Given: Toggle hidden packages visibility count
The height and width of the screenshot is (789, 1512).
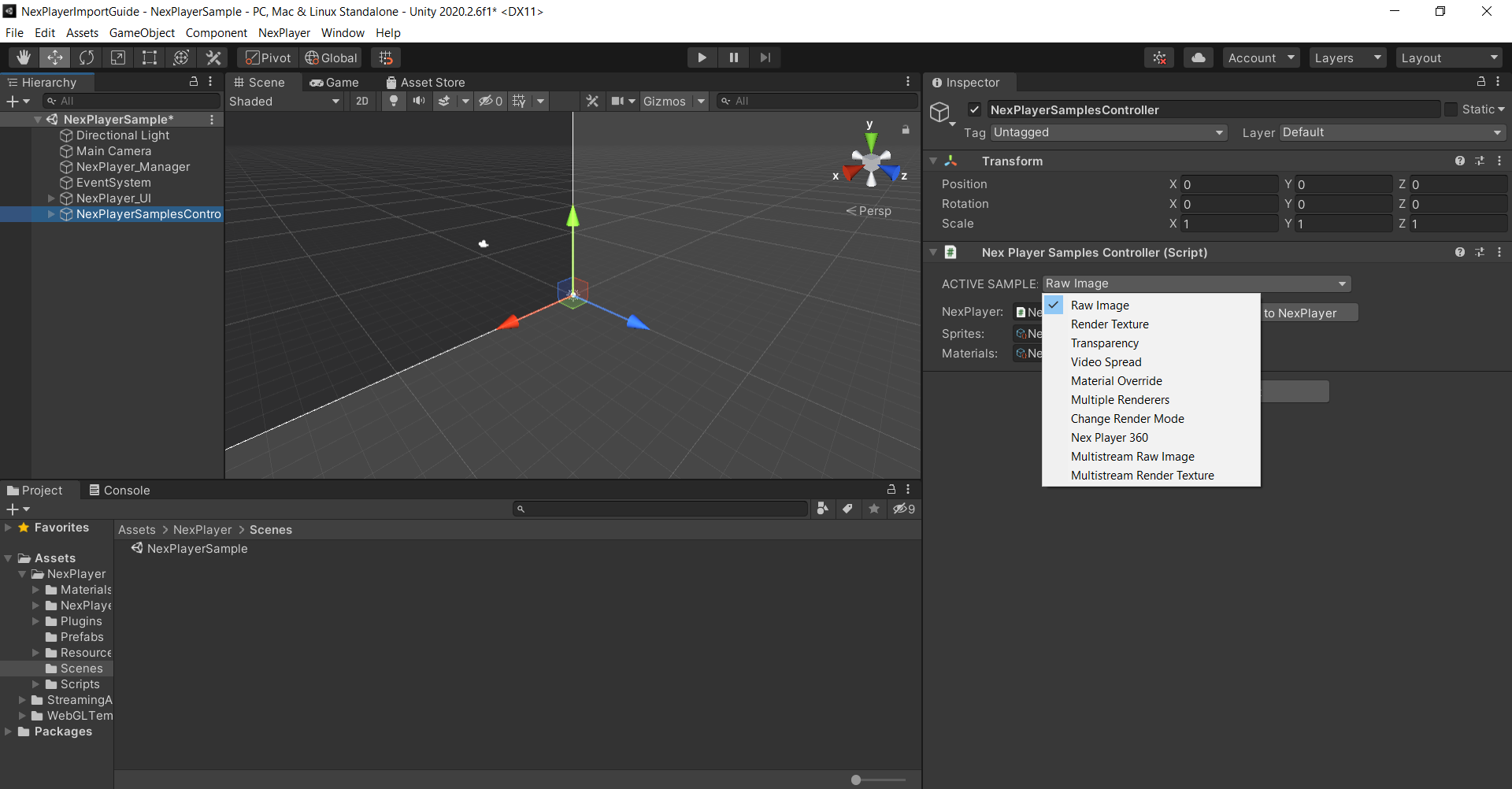Looking at the screenshot, I should 904,509.
